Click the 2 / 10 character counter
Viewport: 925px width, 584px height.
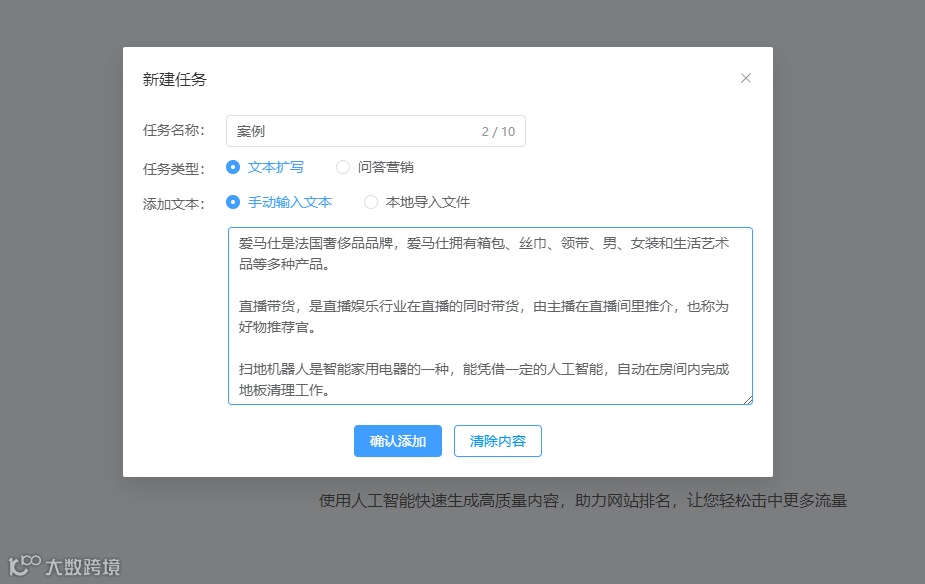[x=498, y=132]
